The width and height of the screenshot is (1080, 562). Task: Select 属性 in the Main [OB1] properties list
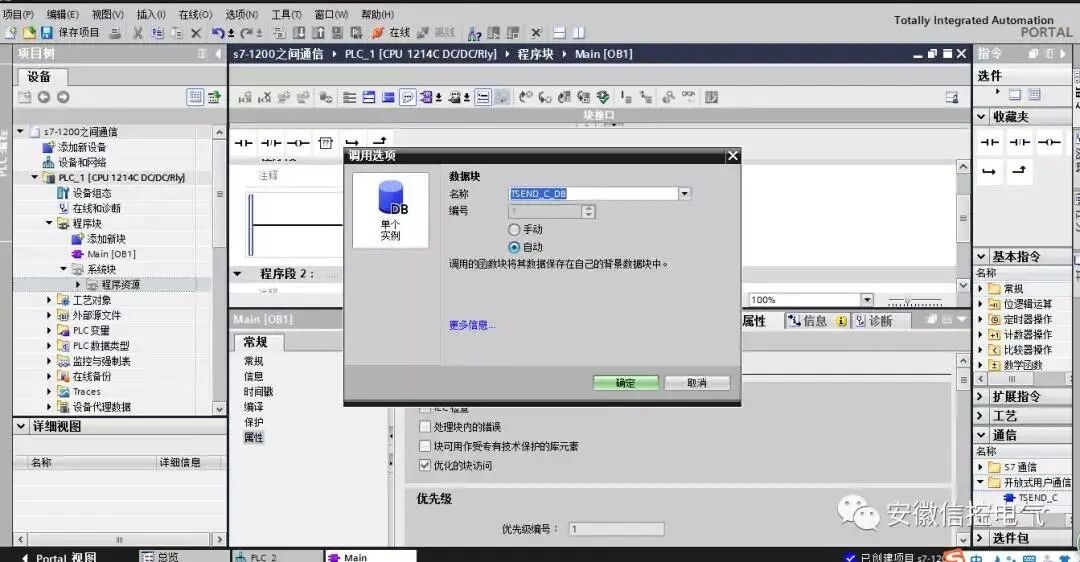pyautogui.click(x=253, y=437)
